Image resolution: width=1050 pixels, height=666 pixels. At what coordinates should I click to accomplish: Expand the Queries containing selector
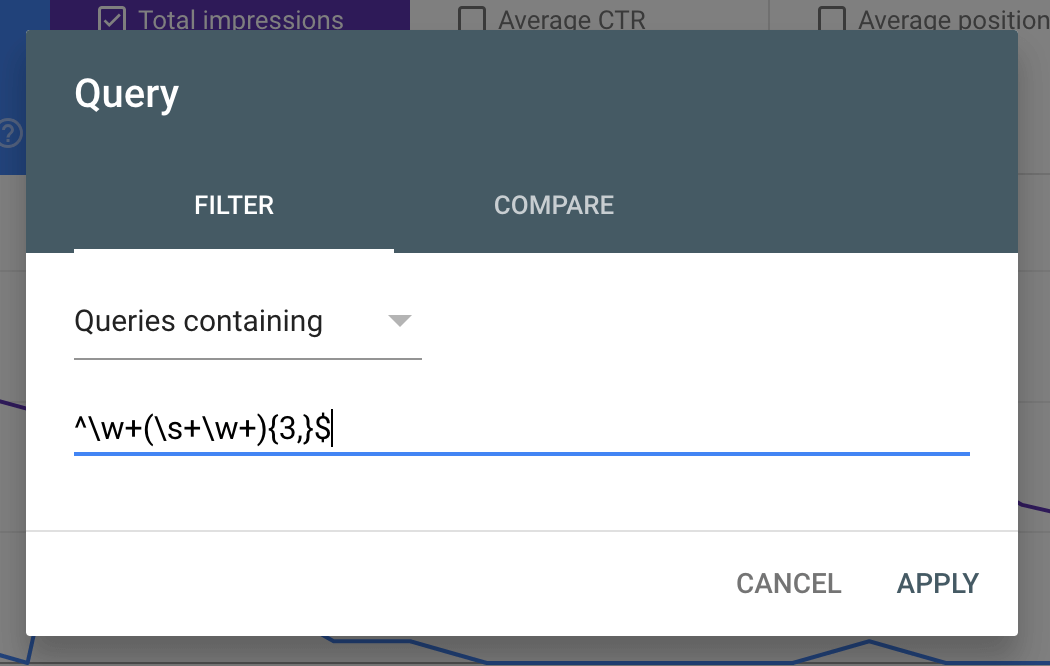[248, 323]
